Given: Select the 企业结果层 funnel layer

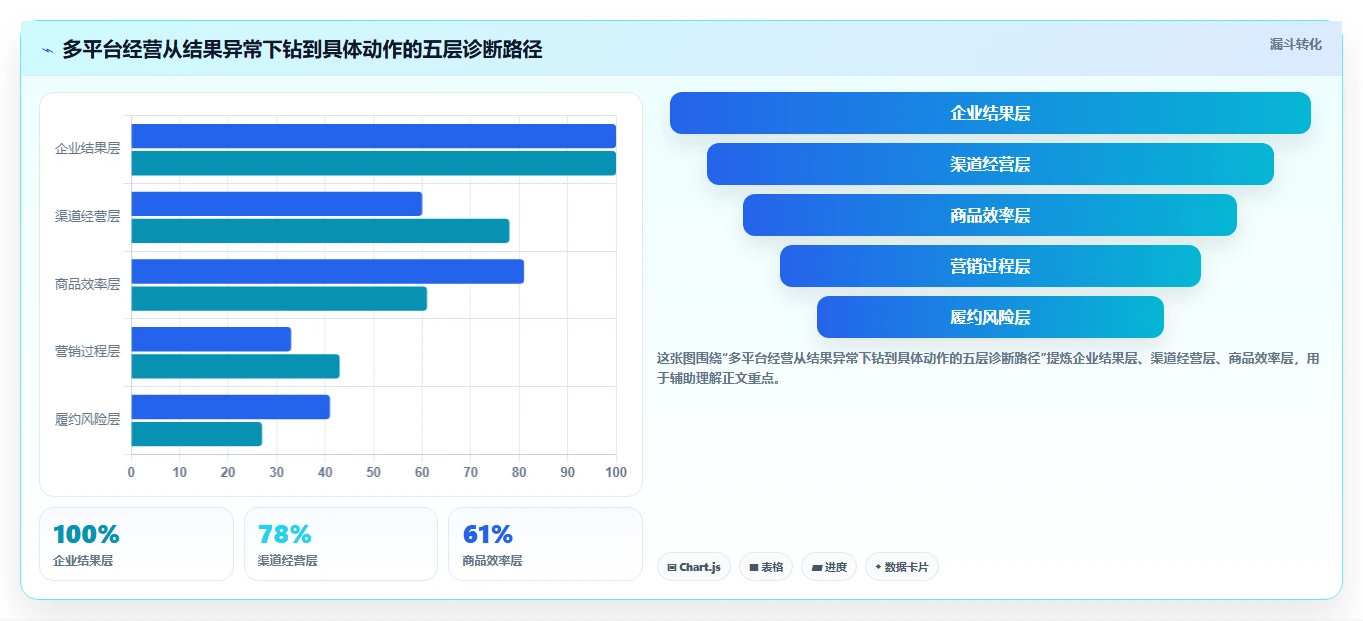Looking at the screenshot, I should (x=990, y=113).
